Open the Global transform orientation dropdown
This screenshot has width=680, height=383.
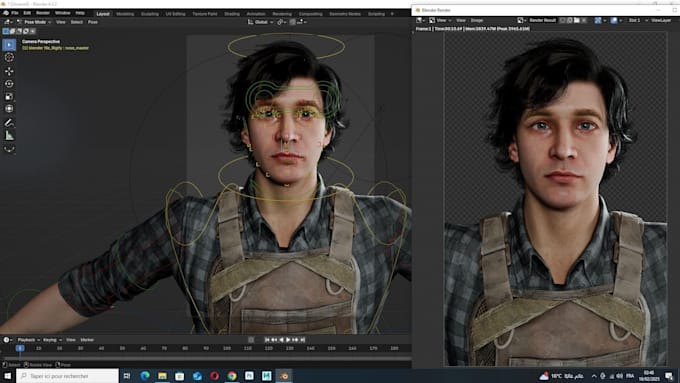pos(260,22)
